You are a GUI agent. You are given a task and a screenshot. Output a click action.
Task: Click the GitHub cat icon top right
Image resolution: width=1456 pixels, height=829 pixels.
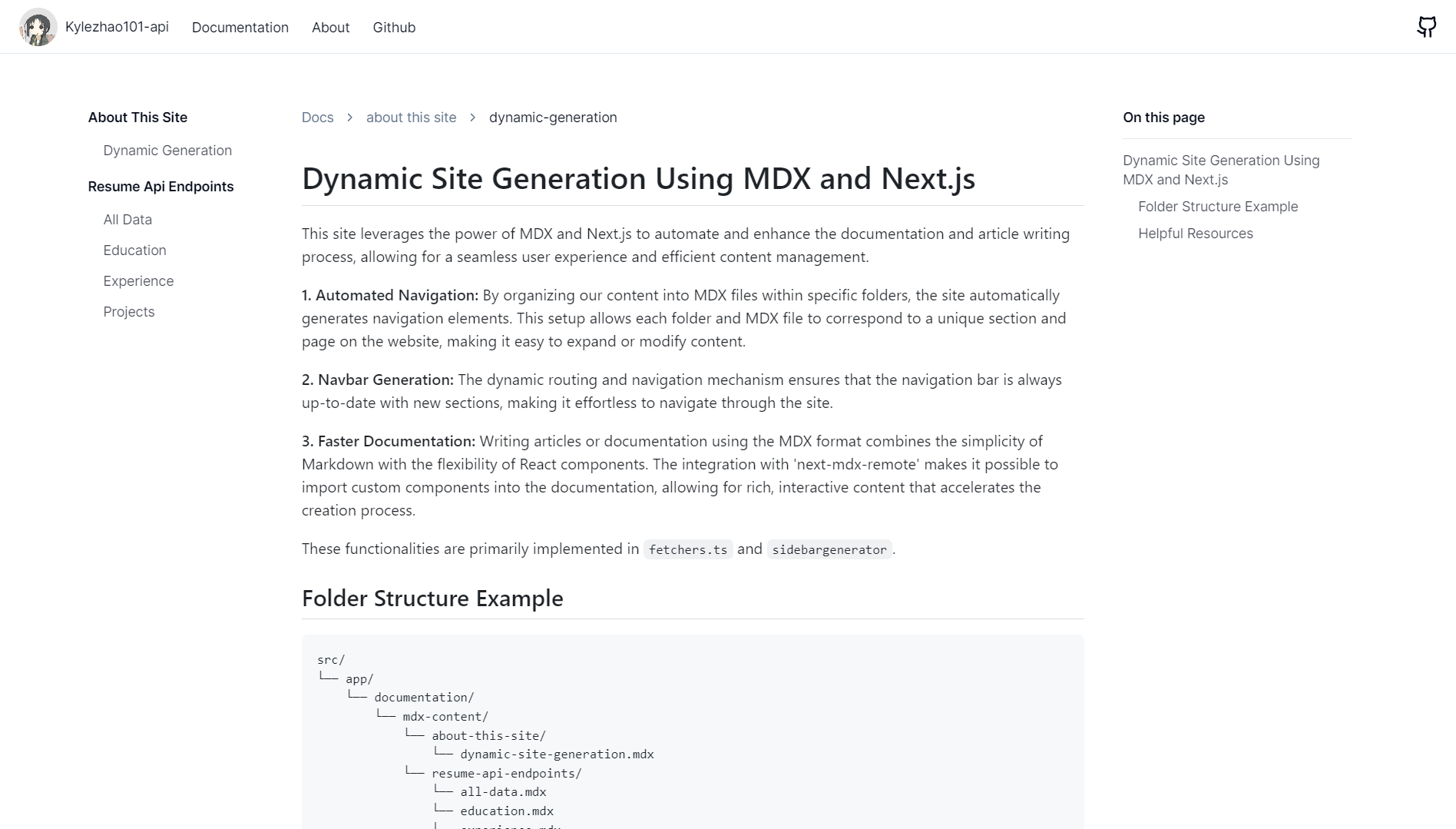point(1426,27)
